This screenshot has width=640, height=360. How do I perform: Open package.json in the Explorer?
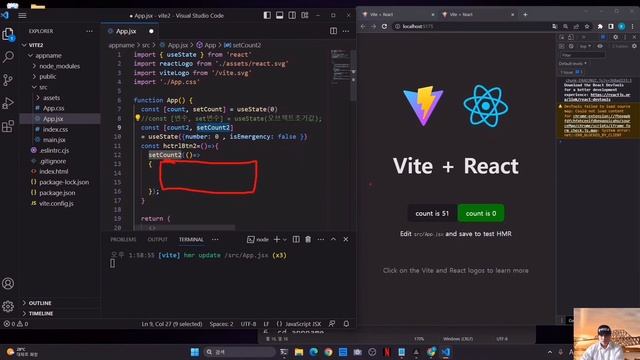click(x=57, y=193)
